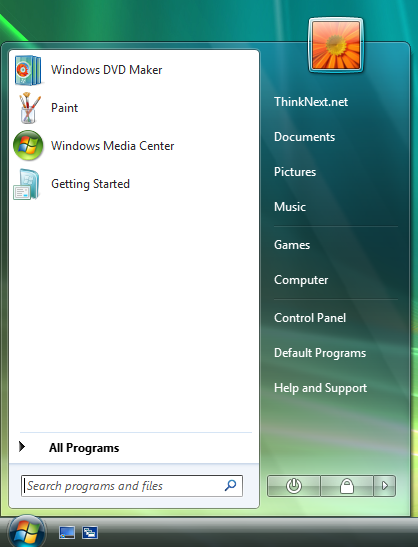The height and width of the screenshot is (547, 418).
Task: Open shutdown options arrow menu
Action: click(385, 486)
